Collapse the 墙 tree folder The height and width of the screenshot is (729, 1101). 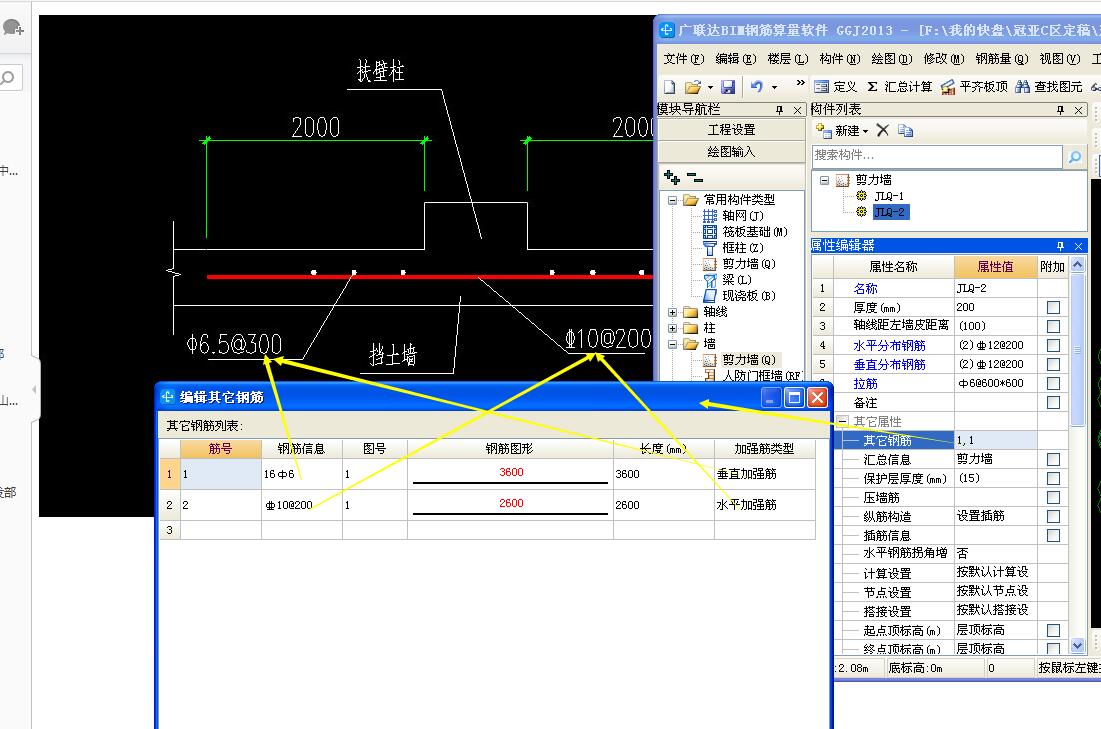(672, 344)
